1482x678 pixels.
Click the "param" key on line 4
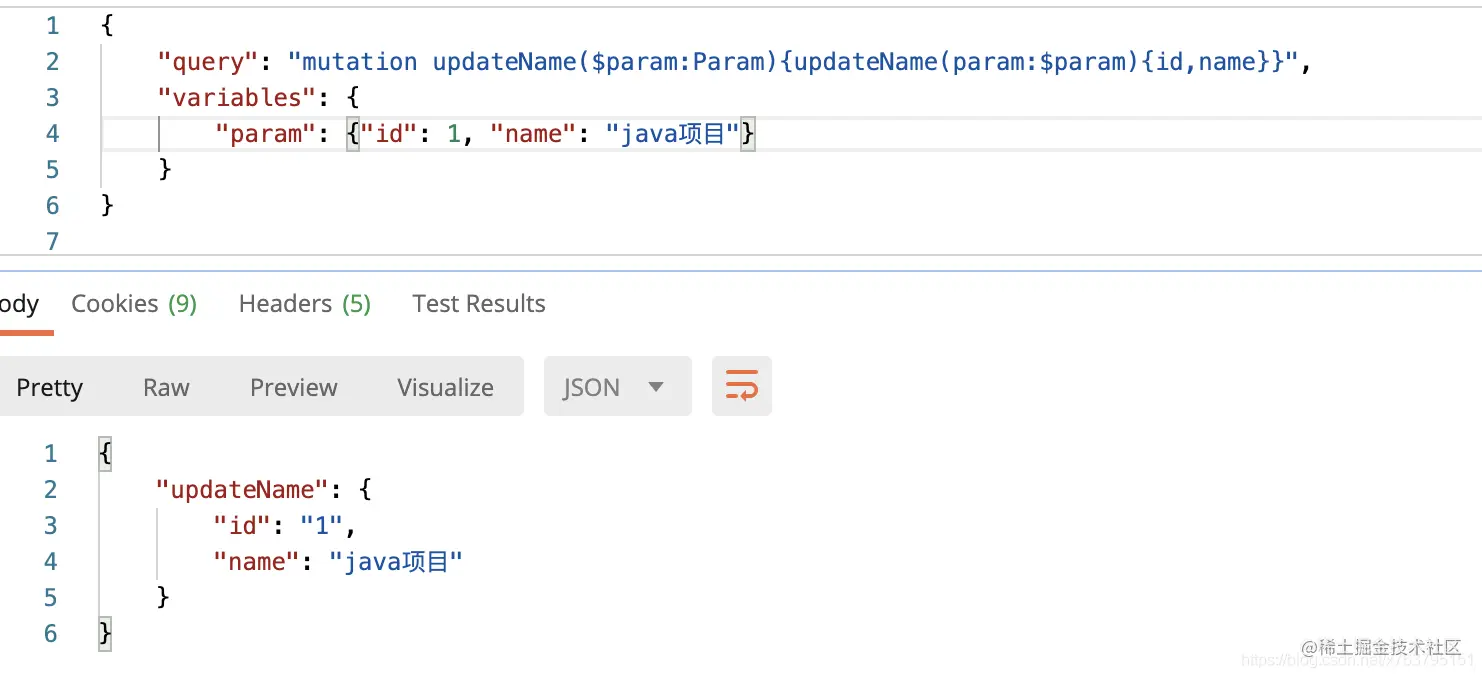266,134
